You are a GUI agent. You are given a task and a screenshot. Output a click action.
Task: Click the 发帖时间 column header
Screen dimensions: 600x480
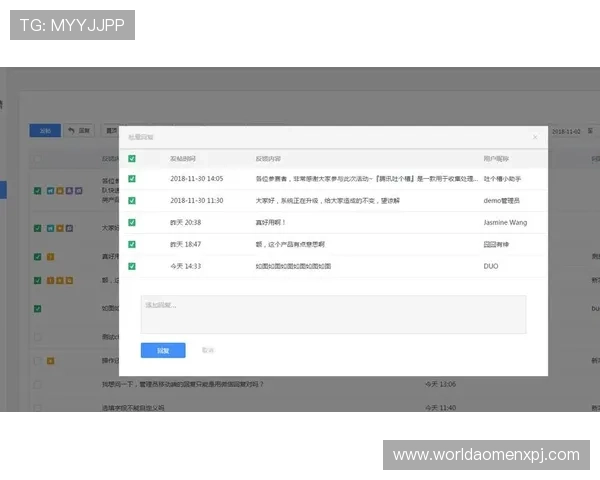pyautogui.click(x=183, y=158)
